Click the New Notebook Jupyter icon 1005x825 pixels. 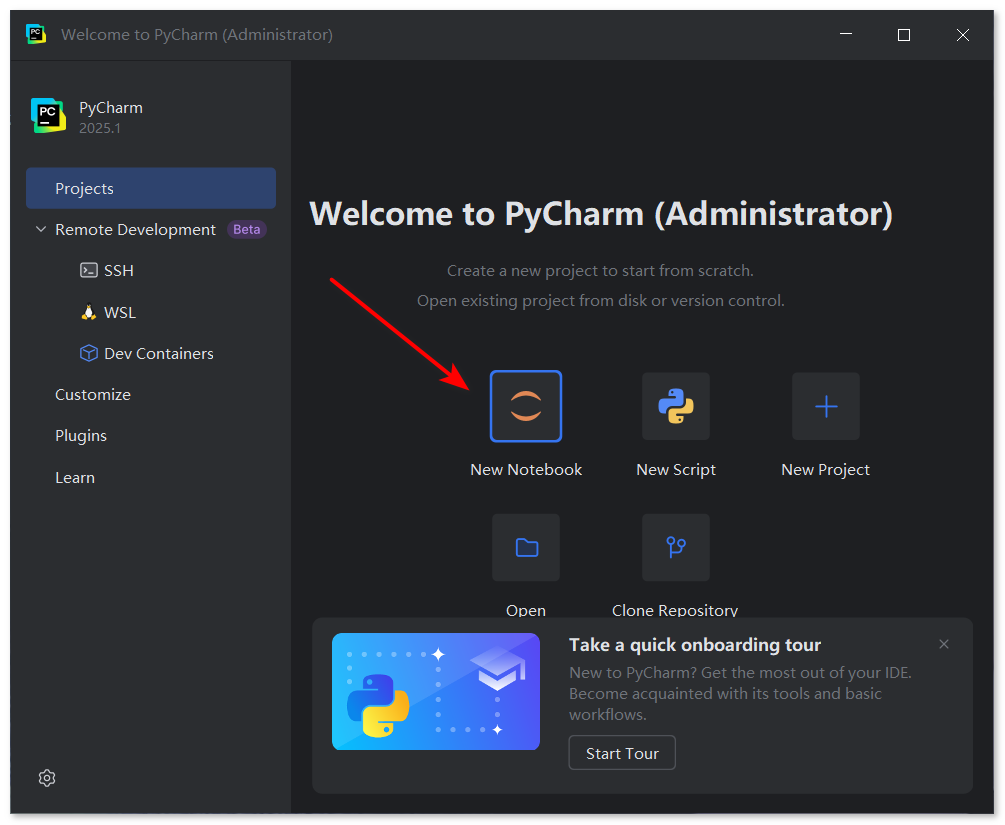(x=526, y=406)
